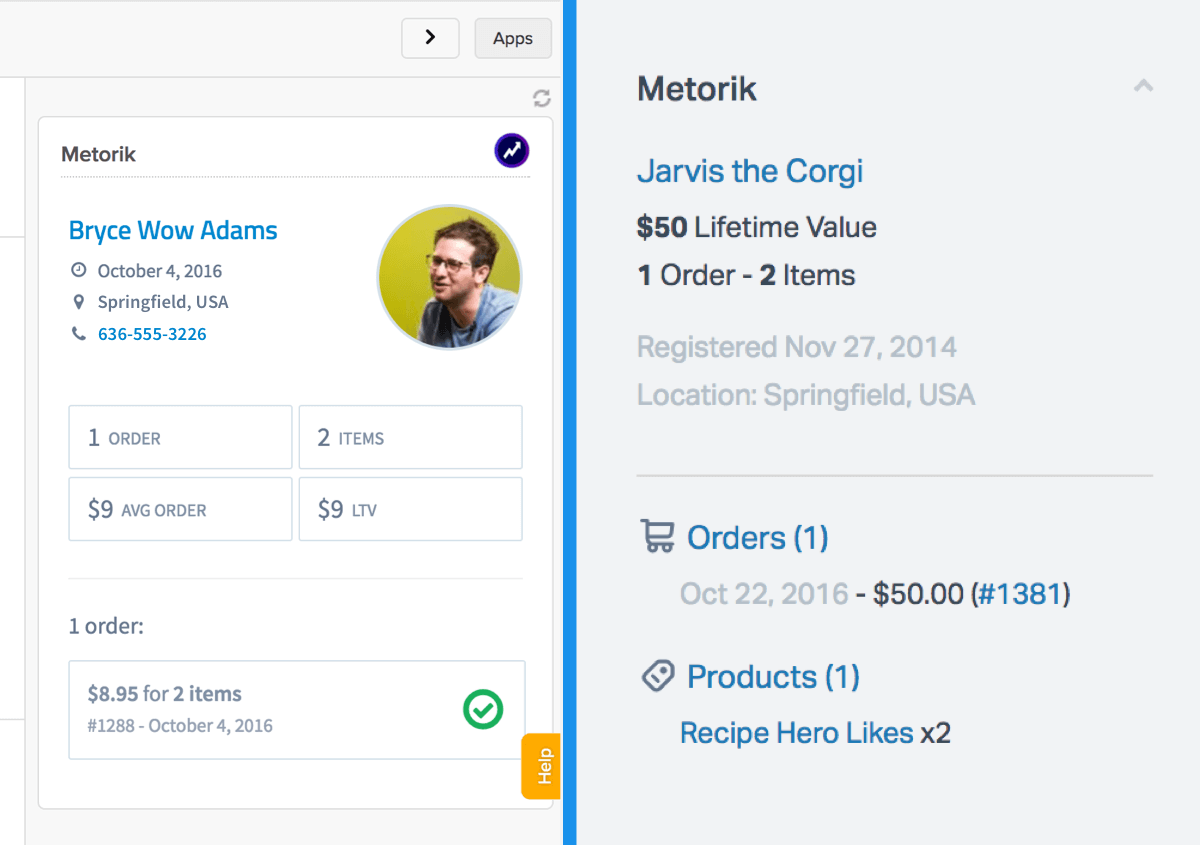This screenshot has width=1200, height=845.
Task: Open Bryce Wow Adams customer profile link
Action: (173, 230)
